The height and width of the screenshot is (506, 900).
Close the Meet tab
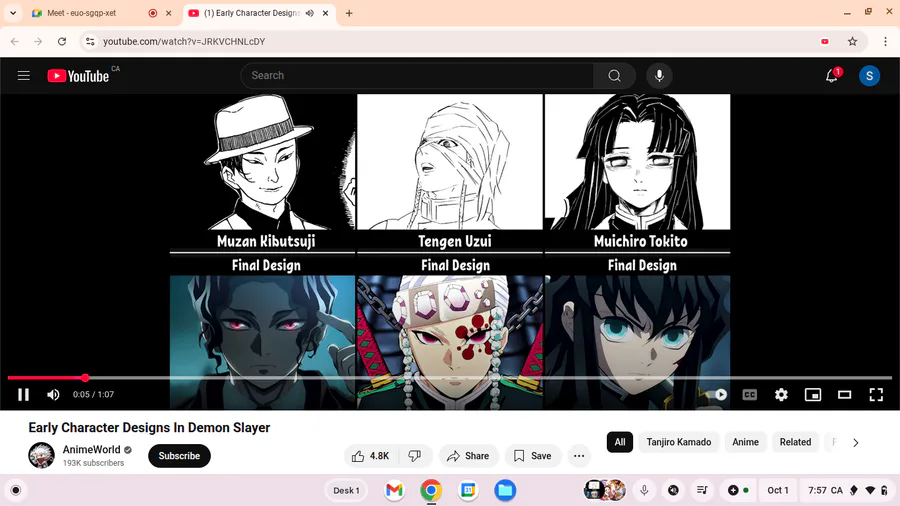[x=169, y=13]
